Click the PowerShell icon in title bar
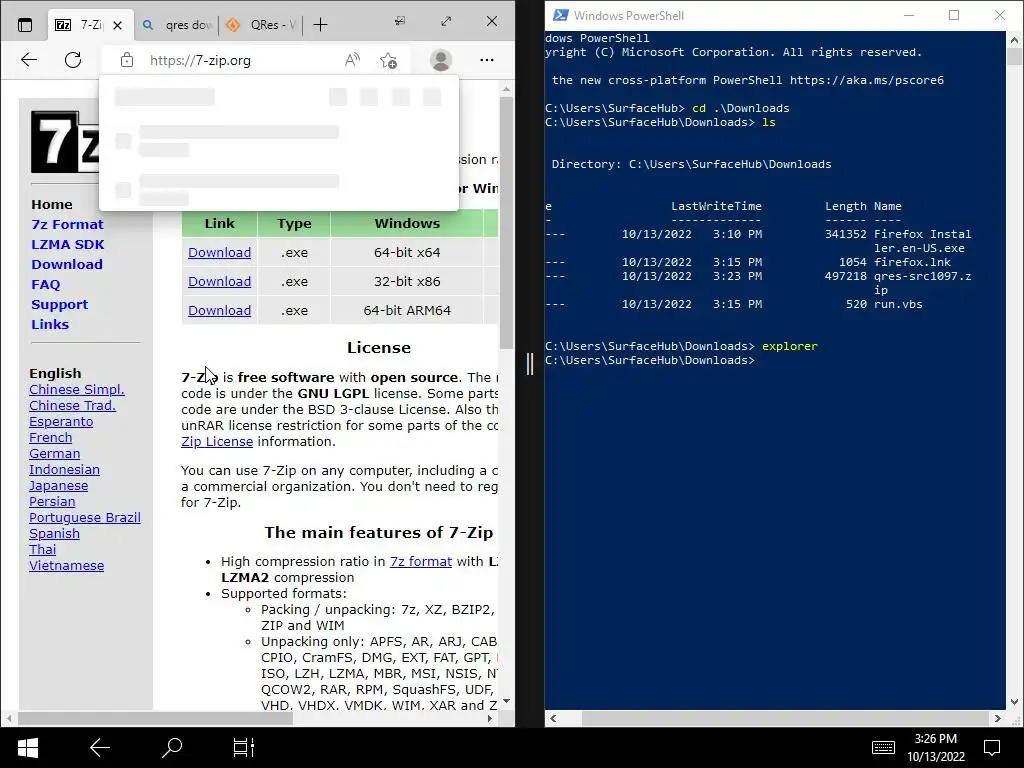This screenshot has height=768, width=1024. point(560,15)
